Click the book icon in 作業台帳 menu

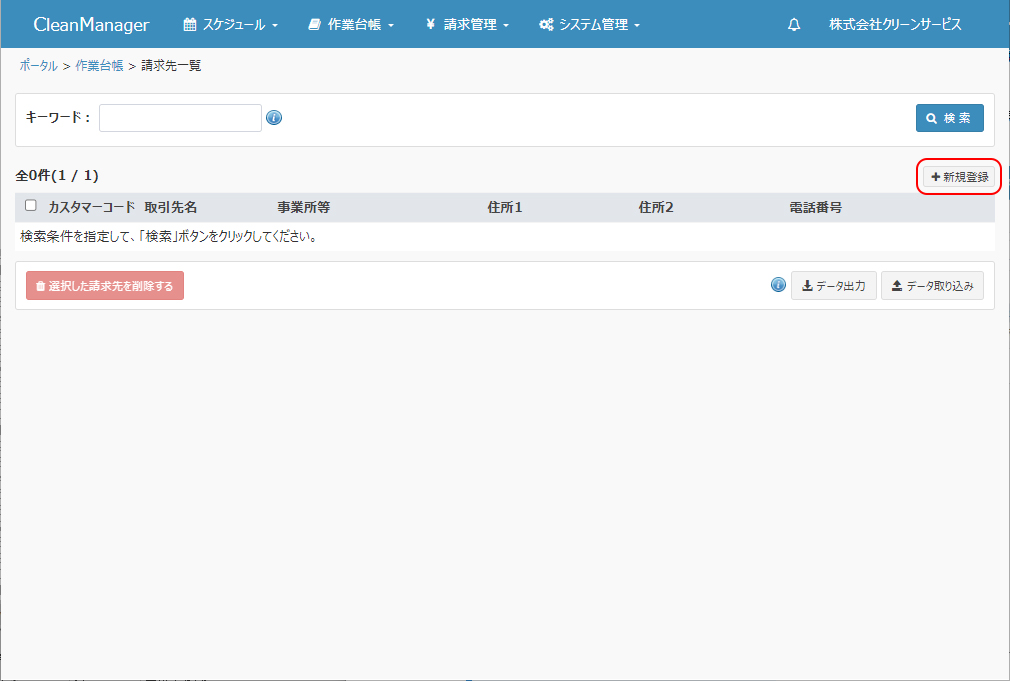(315, 25)
